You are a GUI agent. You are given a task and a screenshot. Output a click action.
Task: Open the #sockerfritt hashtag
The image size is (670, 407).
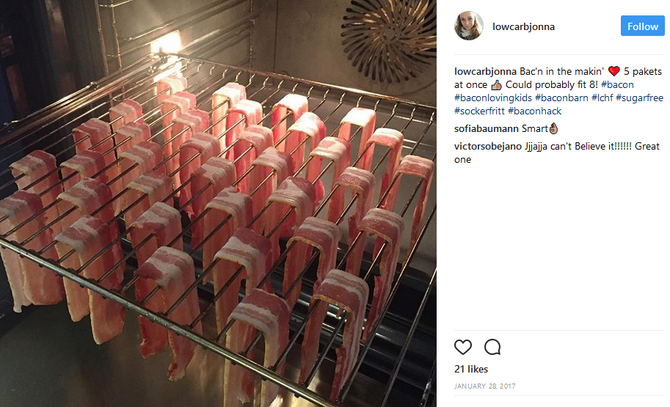click(x=479, y=111)
